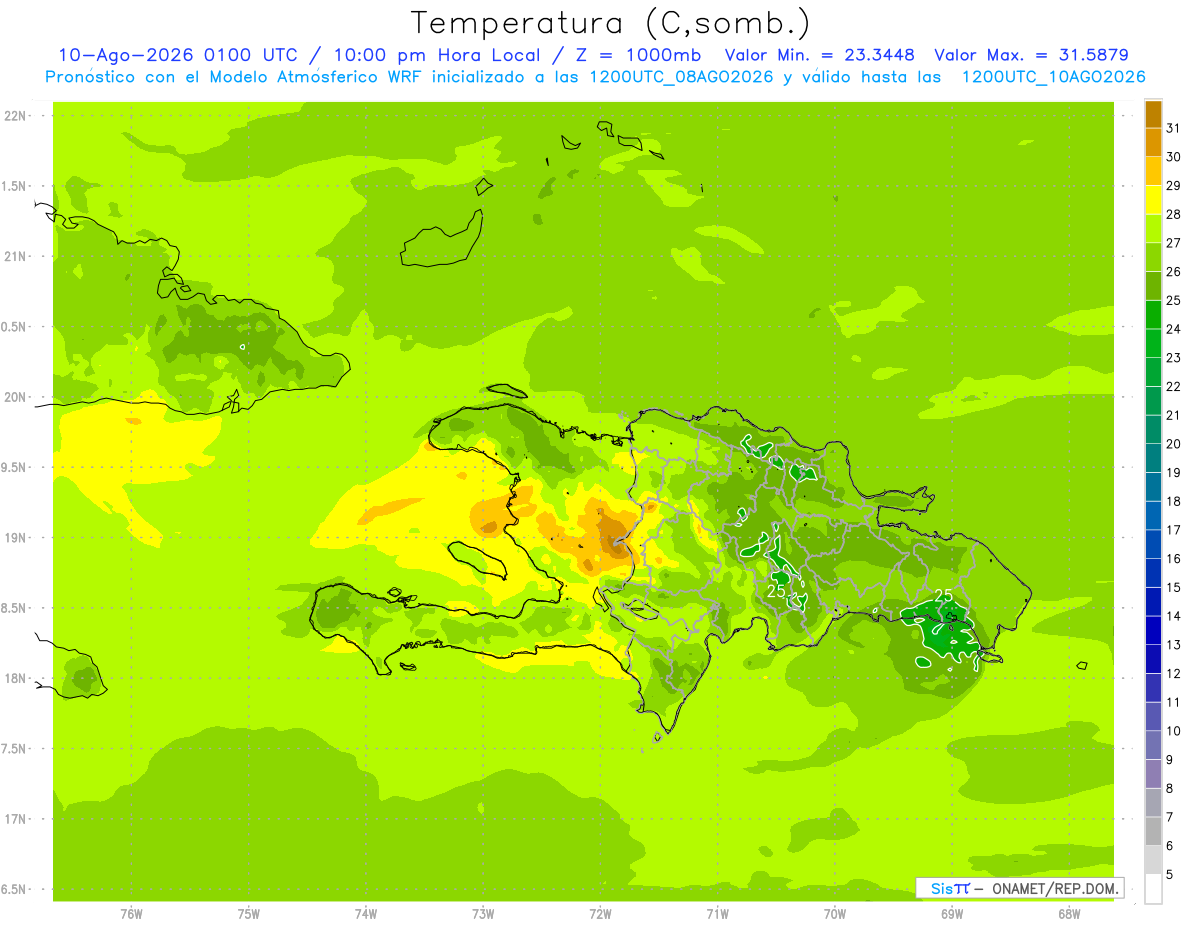Select the "Valor Max. = 31.5879" value
This screenshot has height=927, width=1200.
1032,55
